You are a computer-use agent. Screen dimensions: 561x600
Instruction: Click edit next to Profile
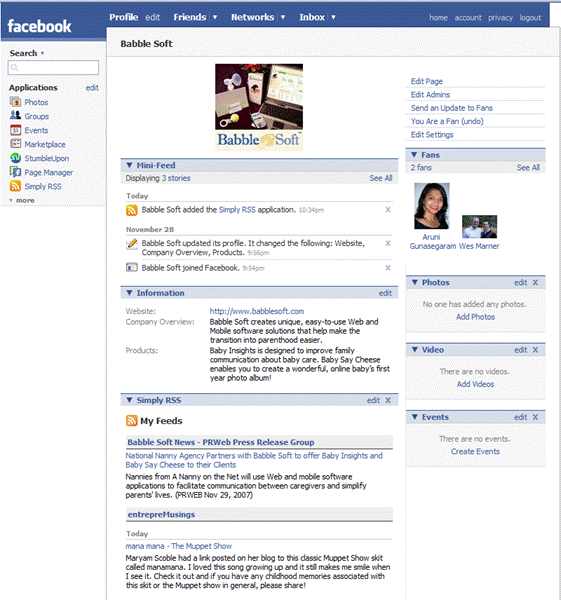[152, 17]
